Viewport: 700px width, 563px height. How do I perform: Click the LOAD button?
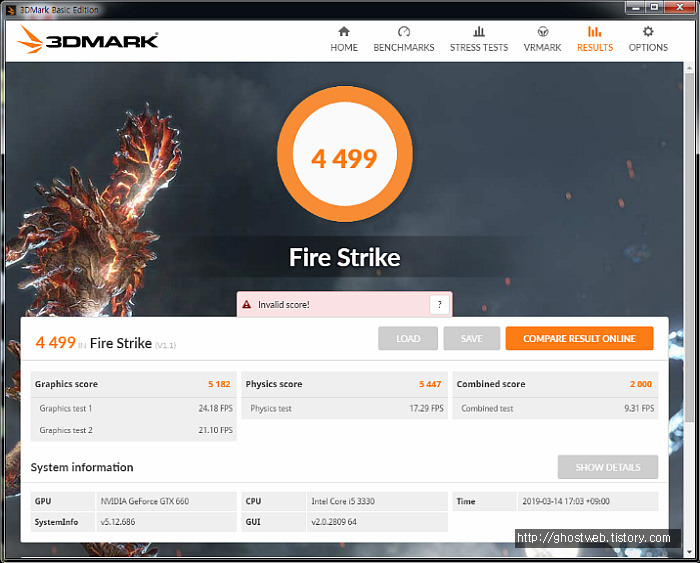(408, 338)
